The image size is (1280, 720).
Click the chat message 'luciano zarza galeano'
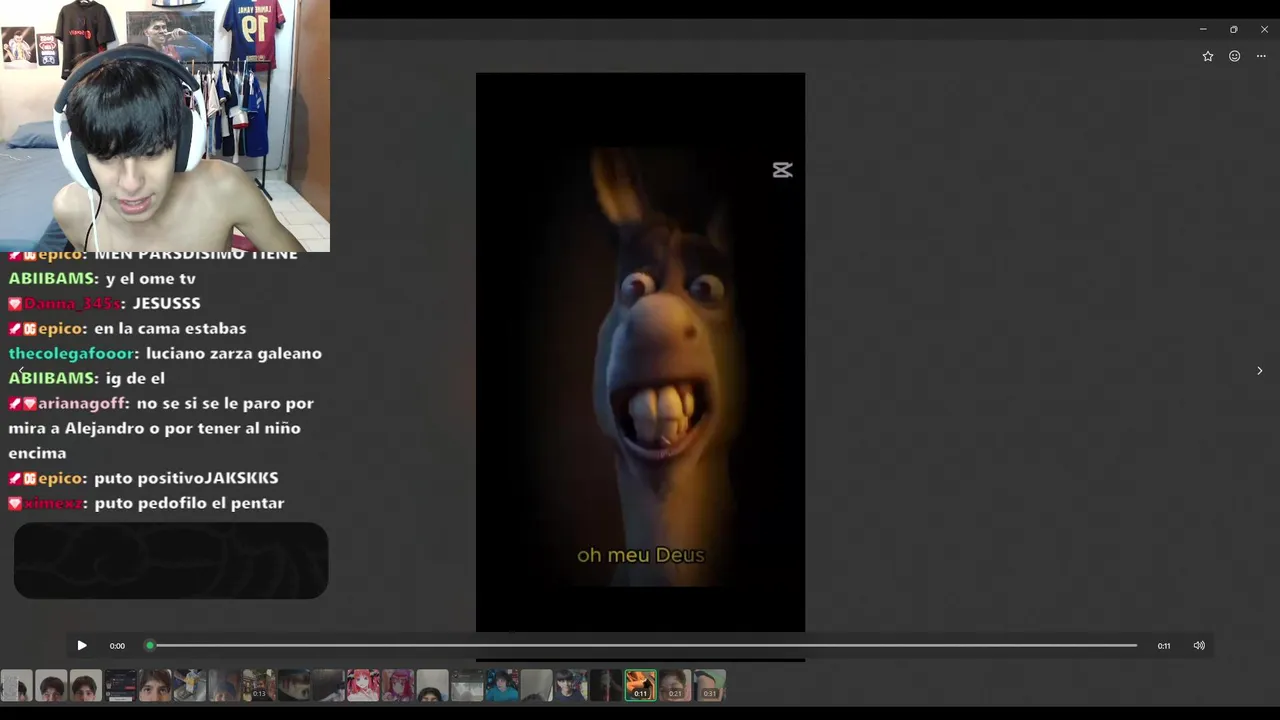pyautogui.click(x=234, y=354)
